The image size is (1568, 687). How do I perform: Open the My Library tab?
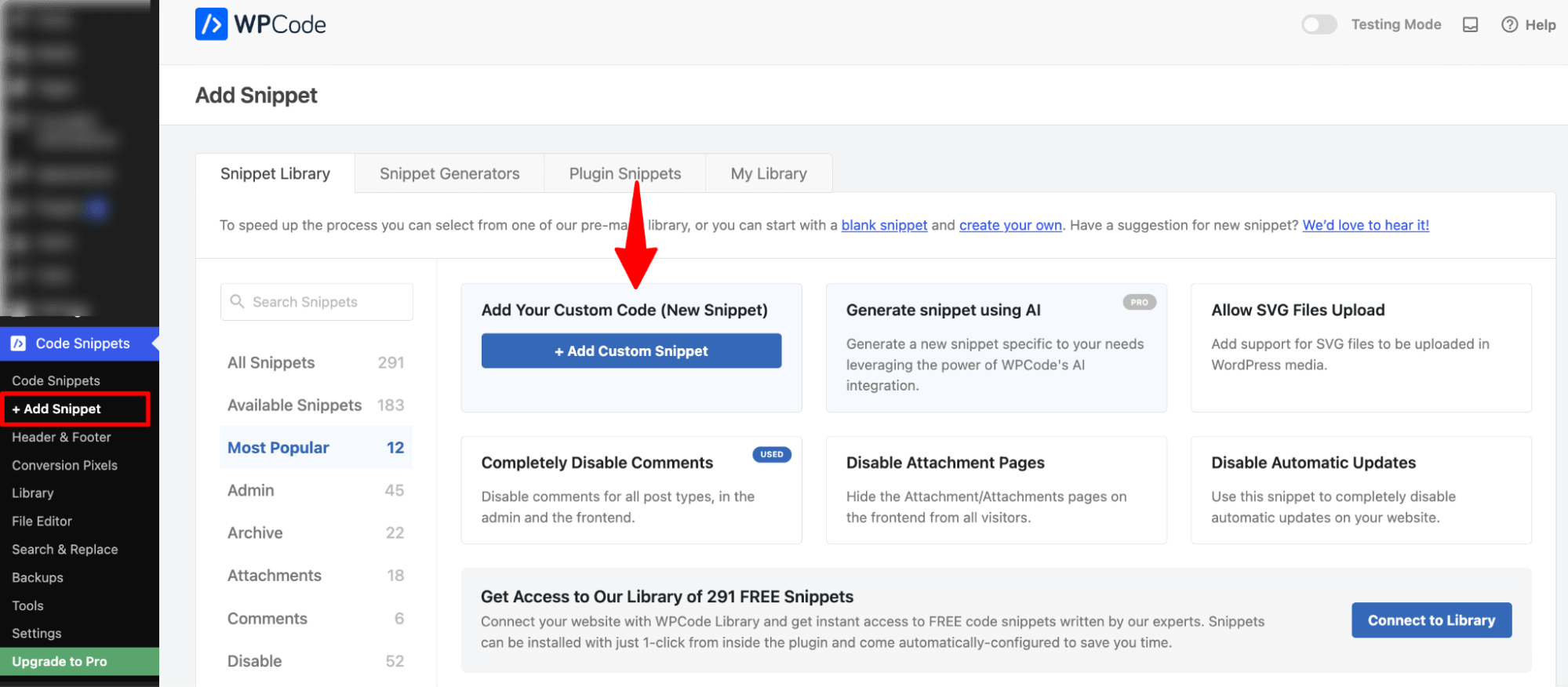[x=769, y=173]
